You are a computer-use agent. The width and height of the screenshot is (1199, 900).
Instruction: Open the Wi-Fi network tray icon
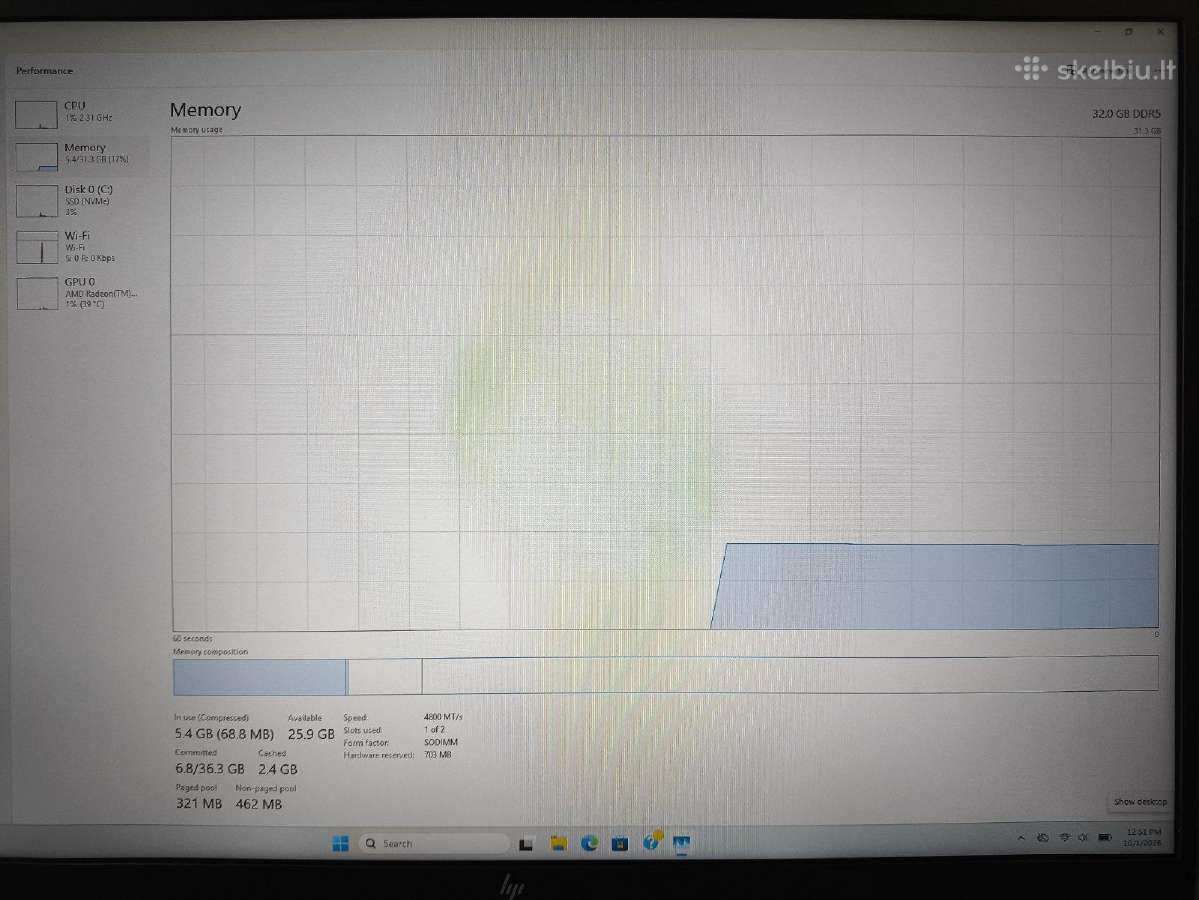1064,838
